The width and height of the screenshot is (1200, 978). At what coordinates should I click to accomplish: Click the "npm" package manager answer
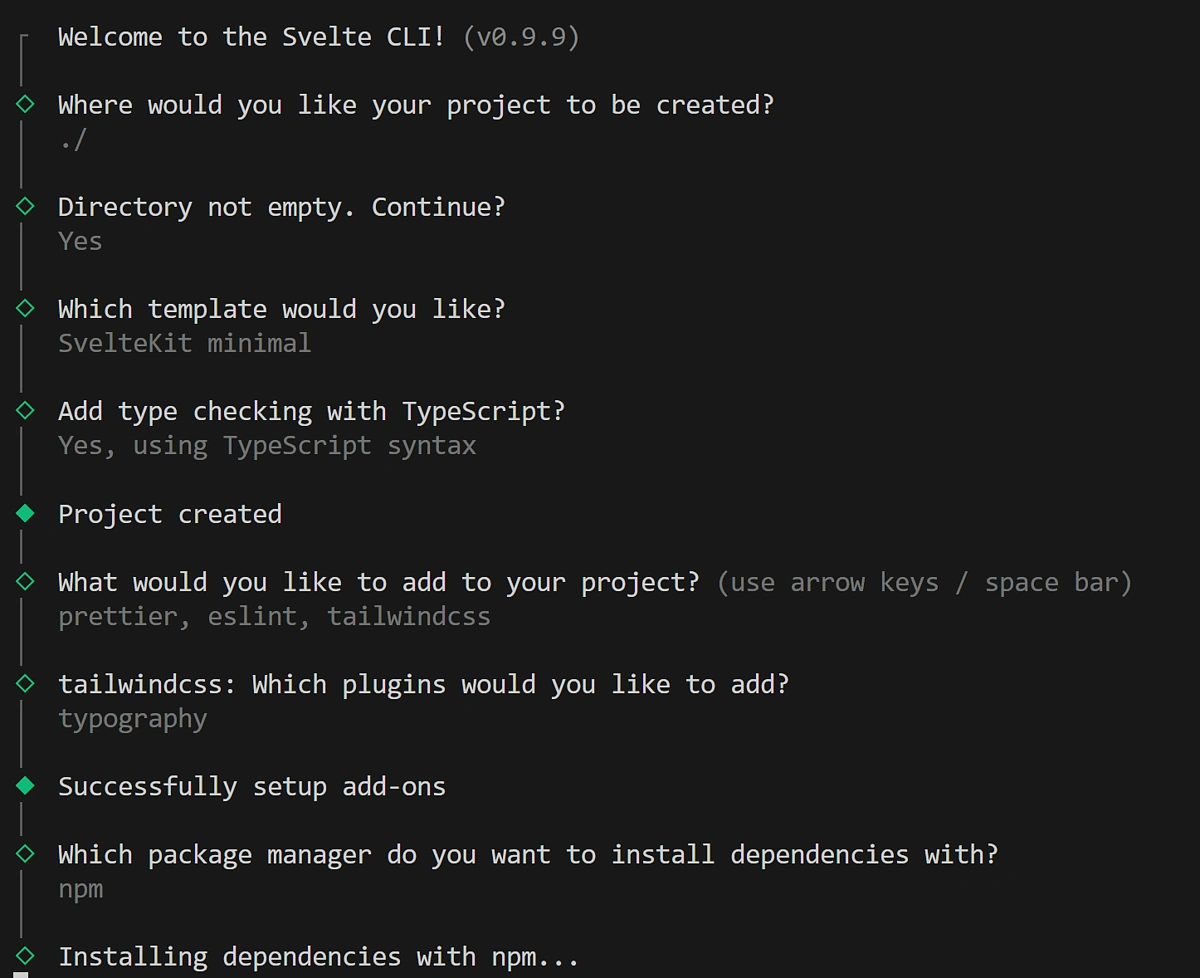80,889
